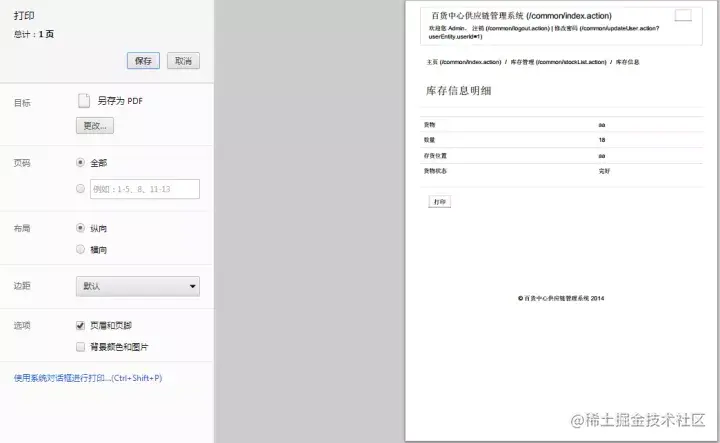Click the 另存为 PDF destination label

120,101
